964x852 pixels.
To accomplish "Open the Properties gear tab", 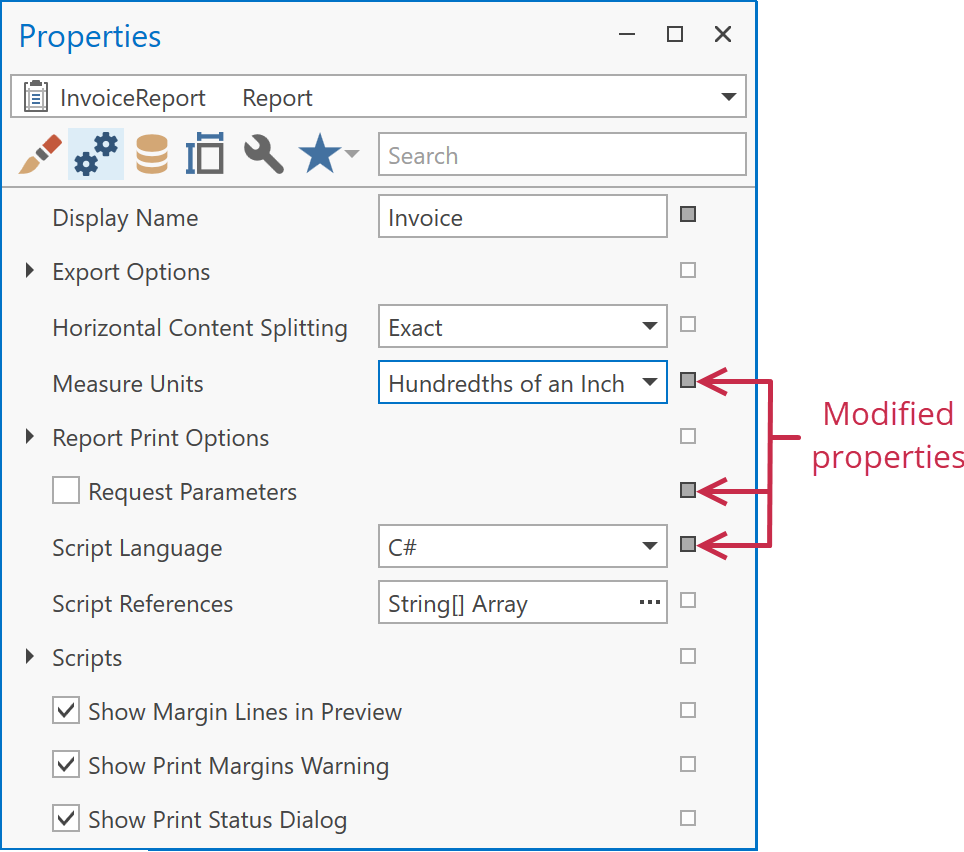I will [x=95, y=153].
